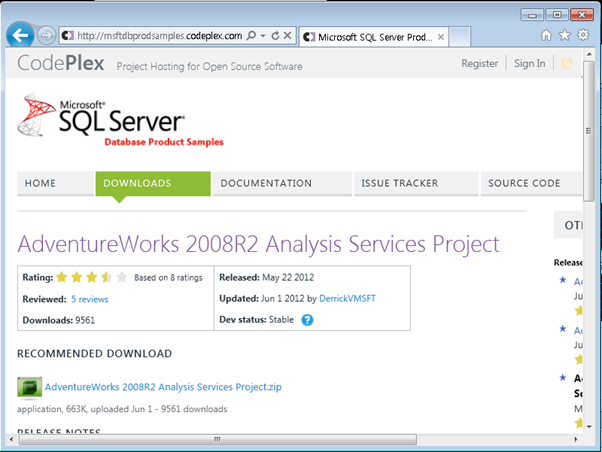The height and width of the screenshot is (452, 602).
Task: Click the horizontal scrollbar thumb
Action: (x=218, y=439)
